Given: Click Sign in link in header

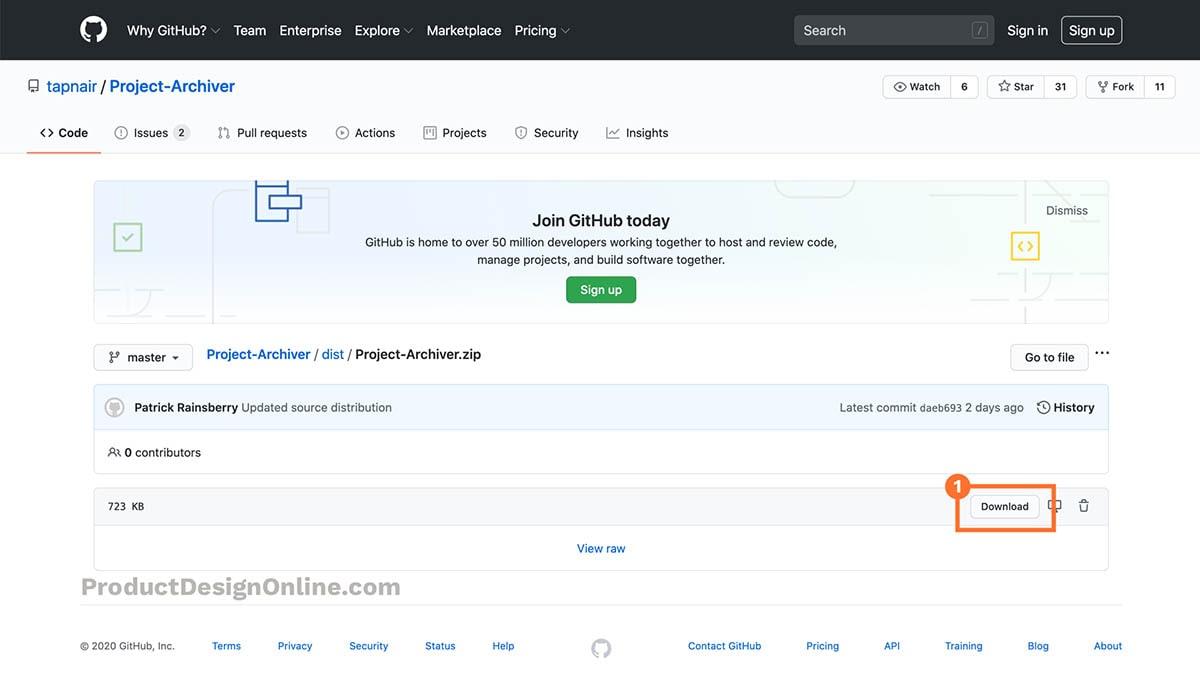Looking at the screenshot, I should [x=1028, y=31].
